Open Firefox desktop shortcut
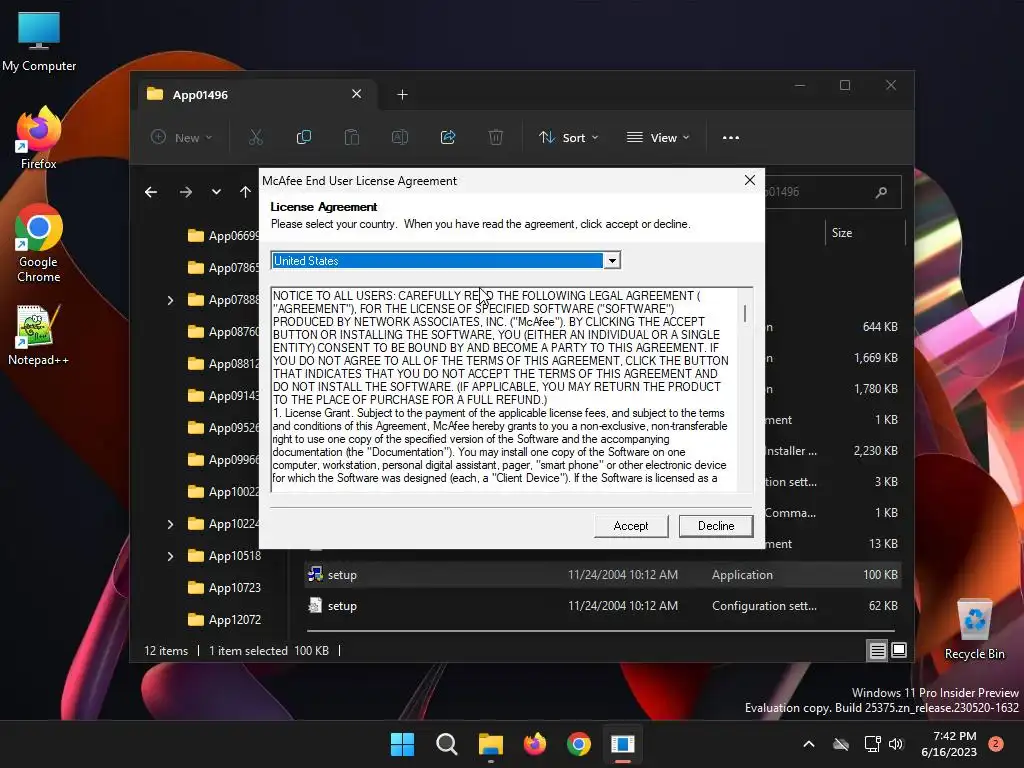The height and width of the screenshot is (768, 1024). [39, 138]
